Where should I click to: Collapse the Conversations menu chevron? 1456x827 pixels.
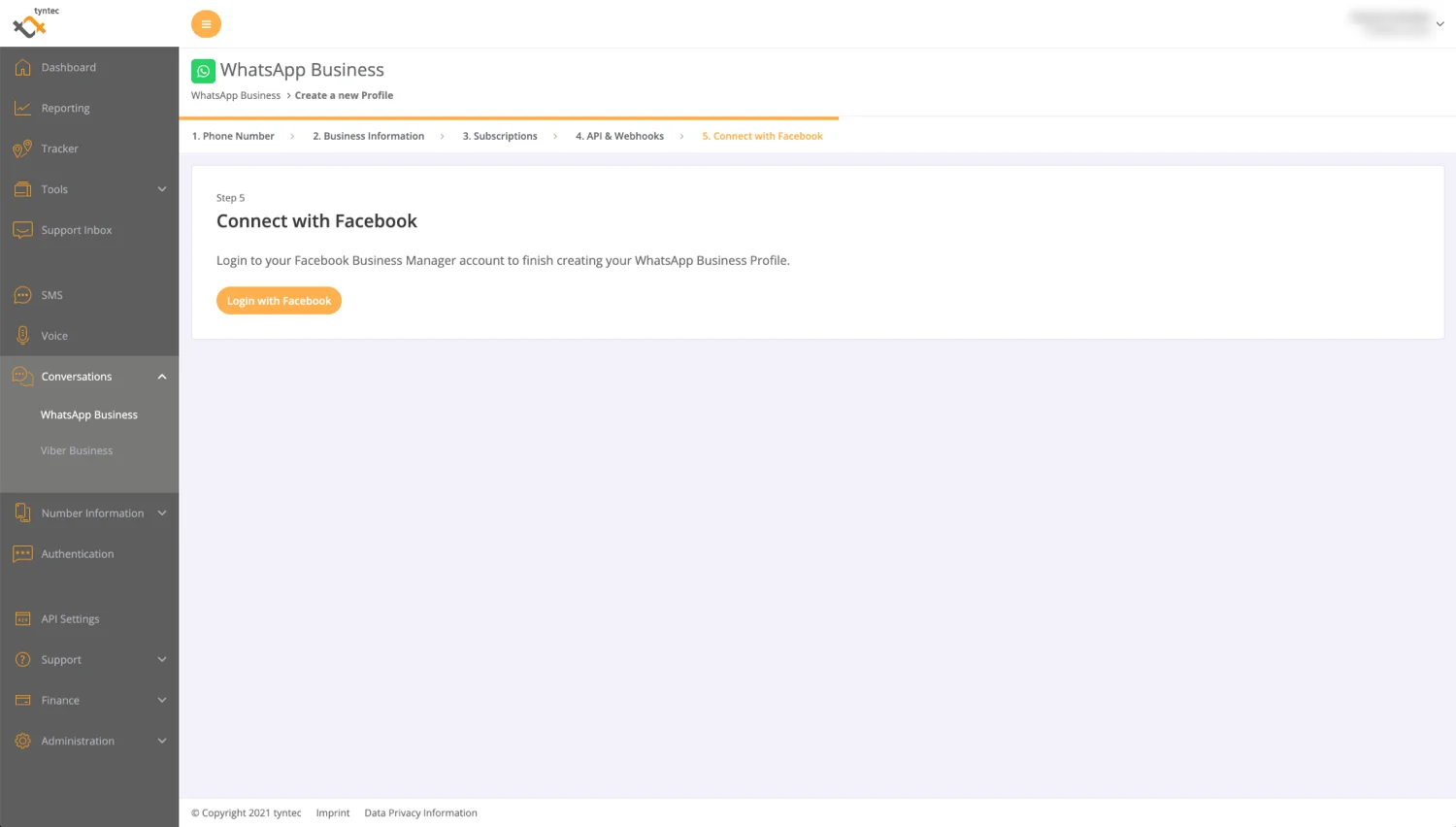pyautogui.click(x=162, y=377)
